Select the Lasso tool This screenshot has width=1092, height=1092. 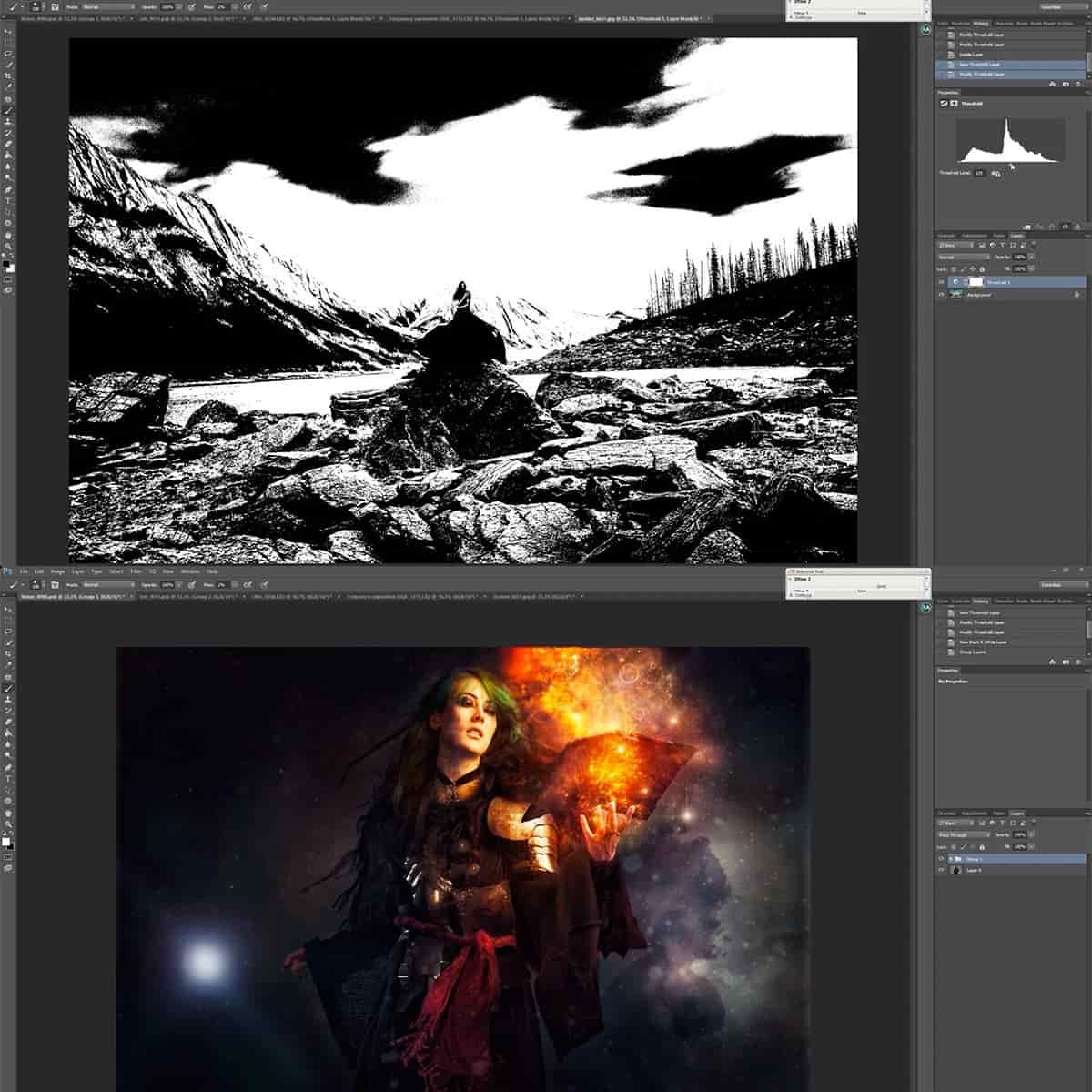click(9, 53)
